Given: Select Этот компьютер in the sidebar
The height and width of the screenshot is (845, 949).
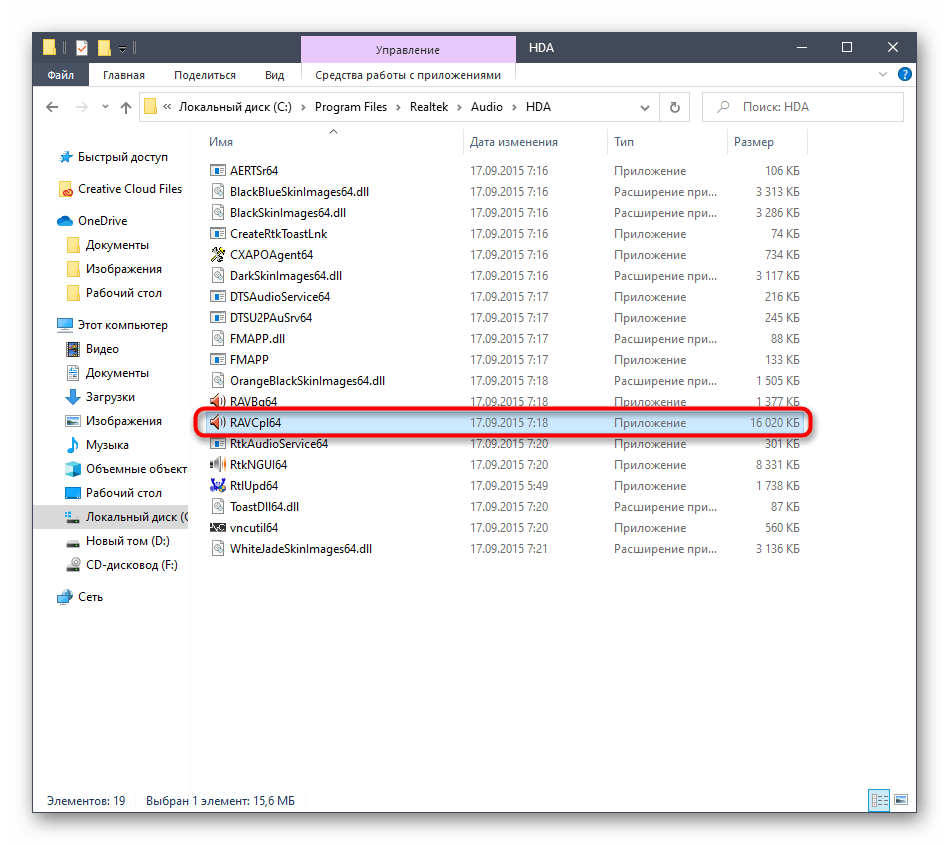Looking at the screenshot, I should pyautogui.click(x=122, y=325).
